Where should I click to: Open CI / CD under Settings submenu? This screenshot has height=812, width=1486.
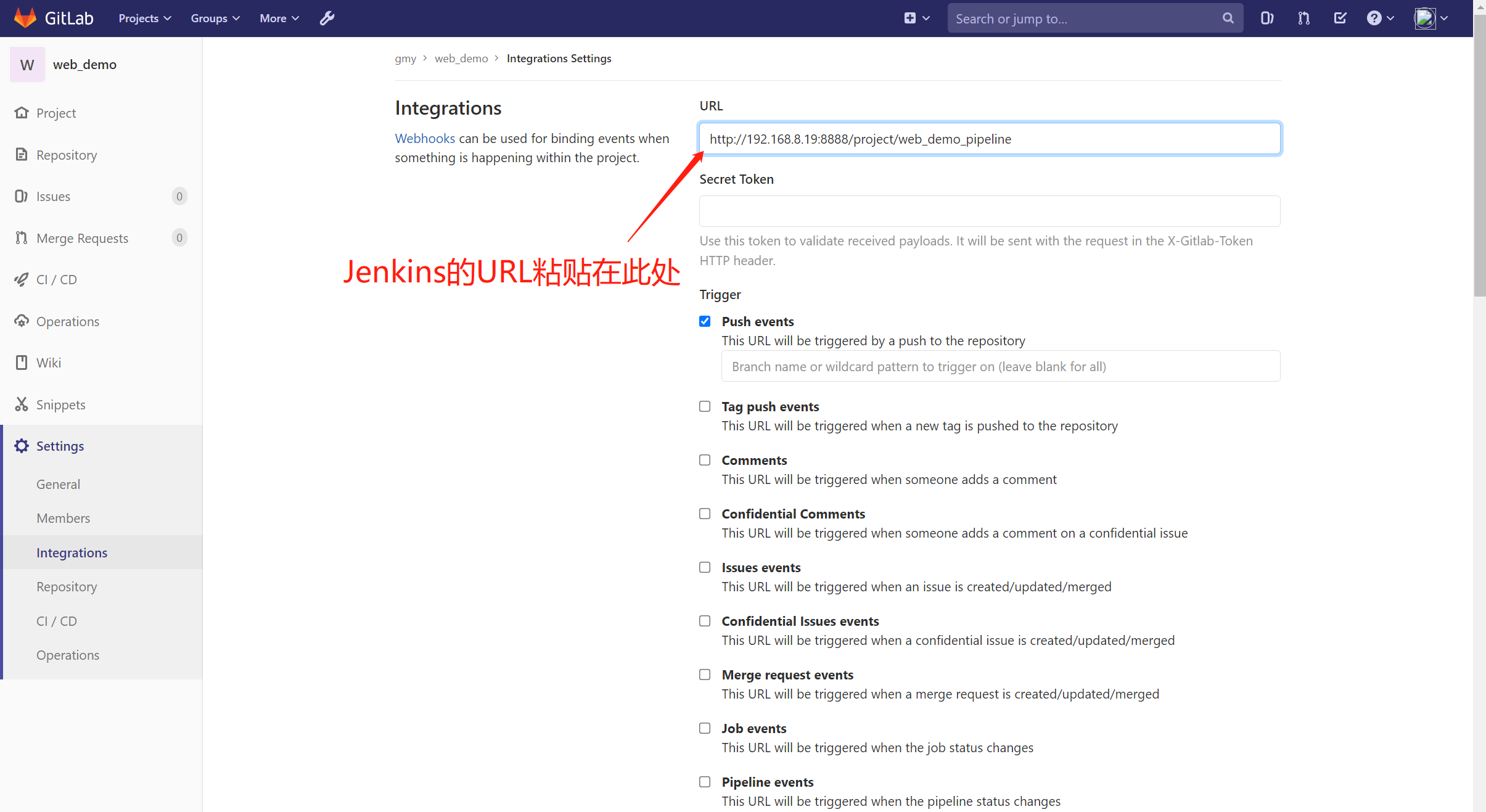click(57, 621)
